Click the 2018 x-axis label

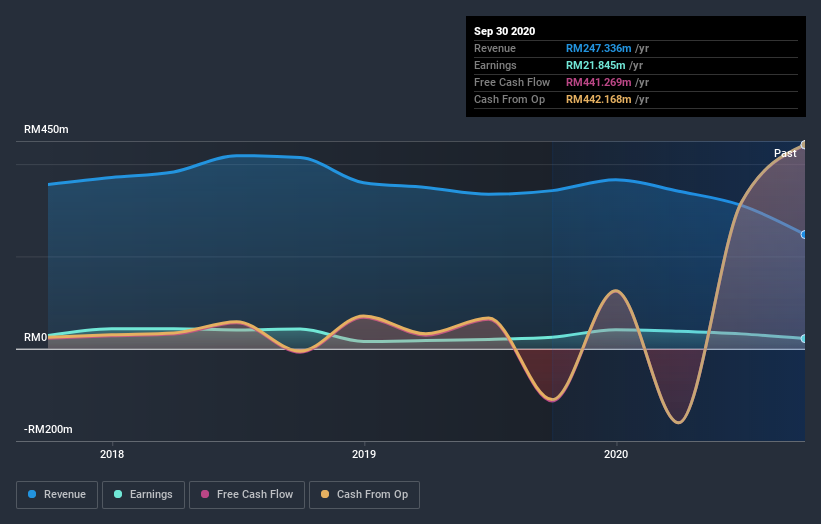click(112, 454)
